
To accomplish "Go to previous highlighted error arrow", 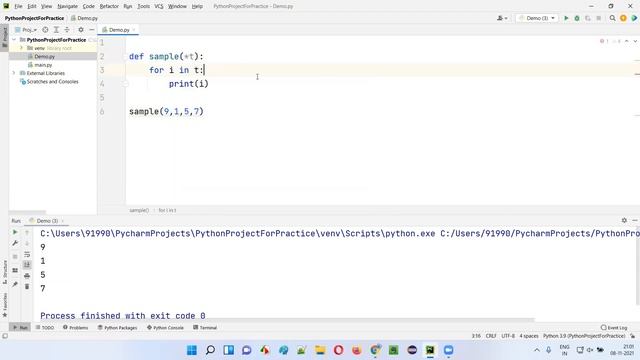I will [627, 41].
